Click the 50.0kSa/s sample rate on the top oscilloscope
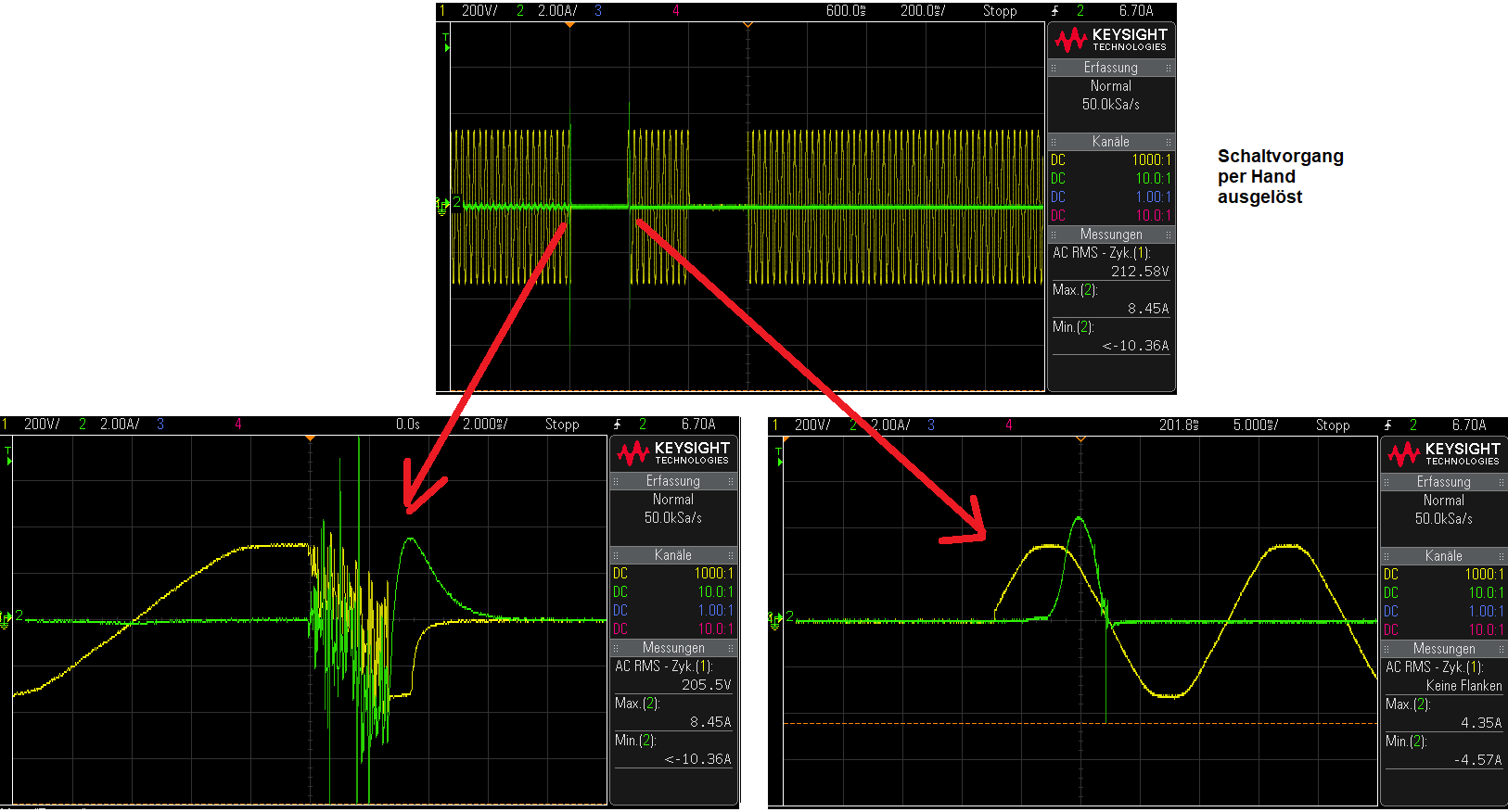Image resolution: width=1508 pixels, height=812 pixels. (x=1111, y=105)
